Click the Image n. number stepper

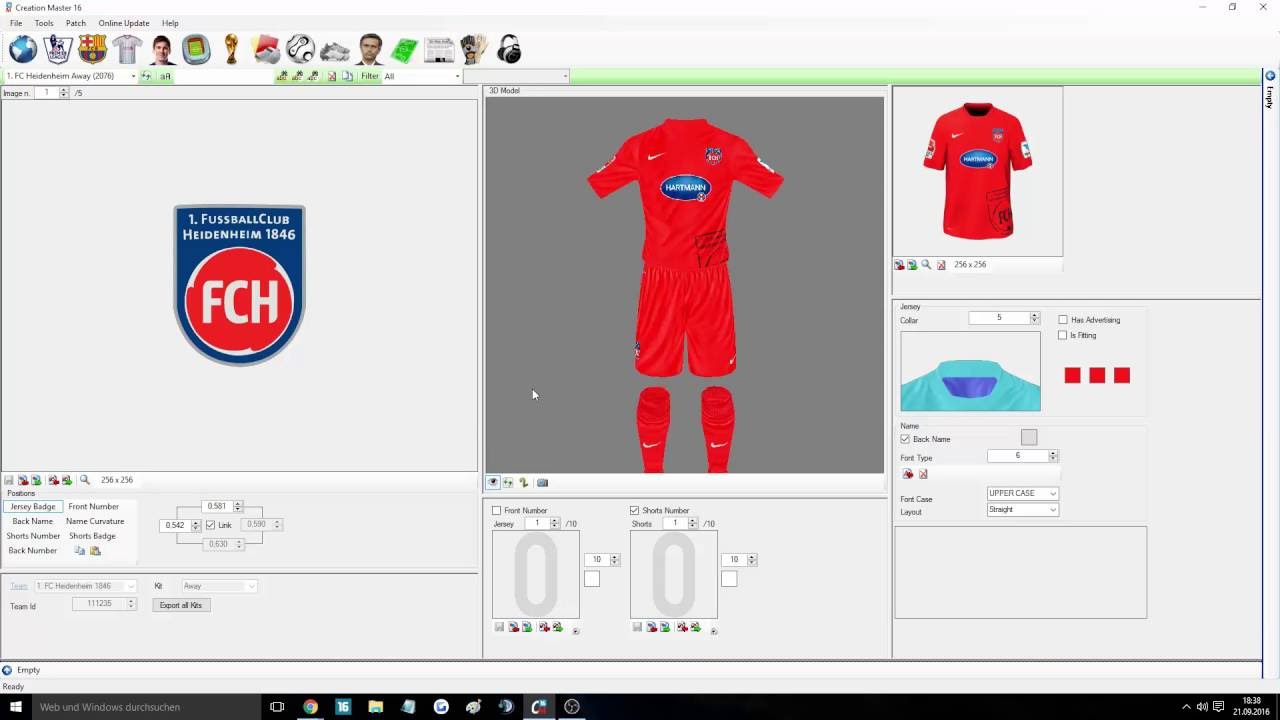tap(64, 93)
